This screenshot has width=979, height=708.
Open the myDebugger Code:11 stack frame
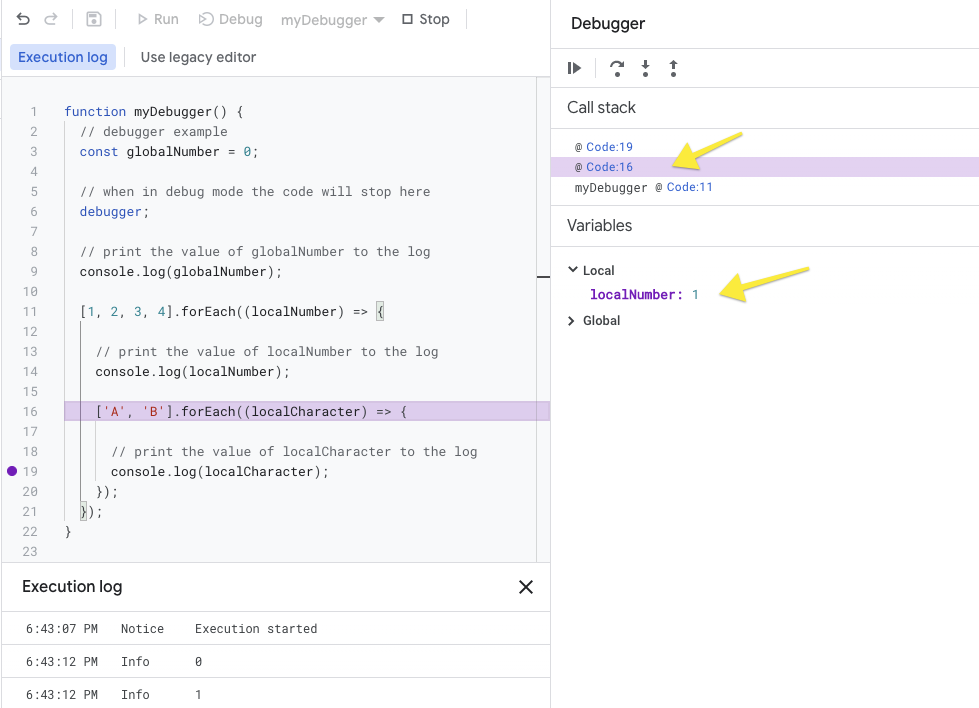point(643,187)
